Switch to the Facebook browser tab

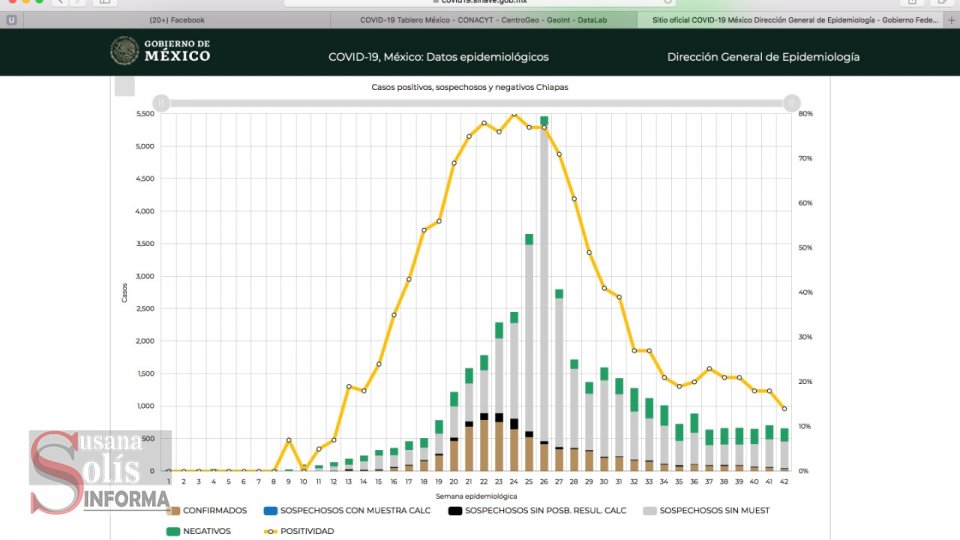tap(176, 20)
